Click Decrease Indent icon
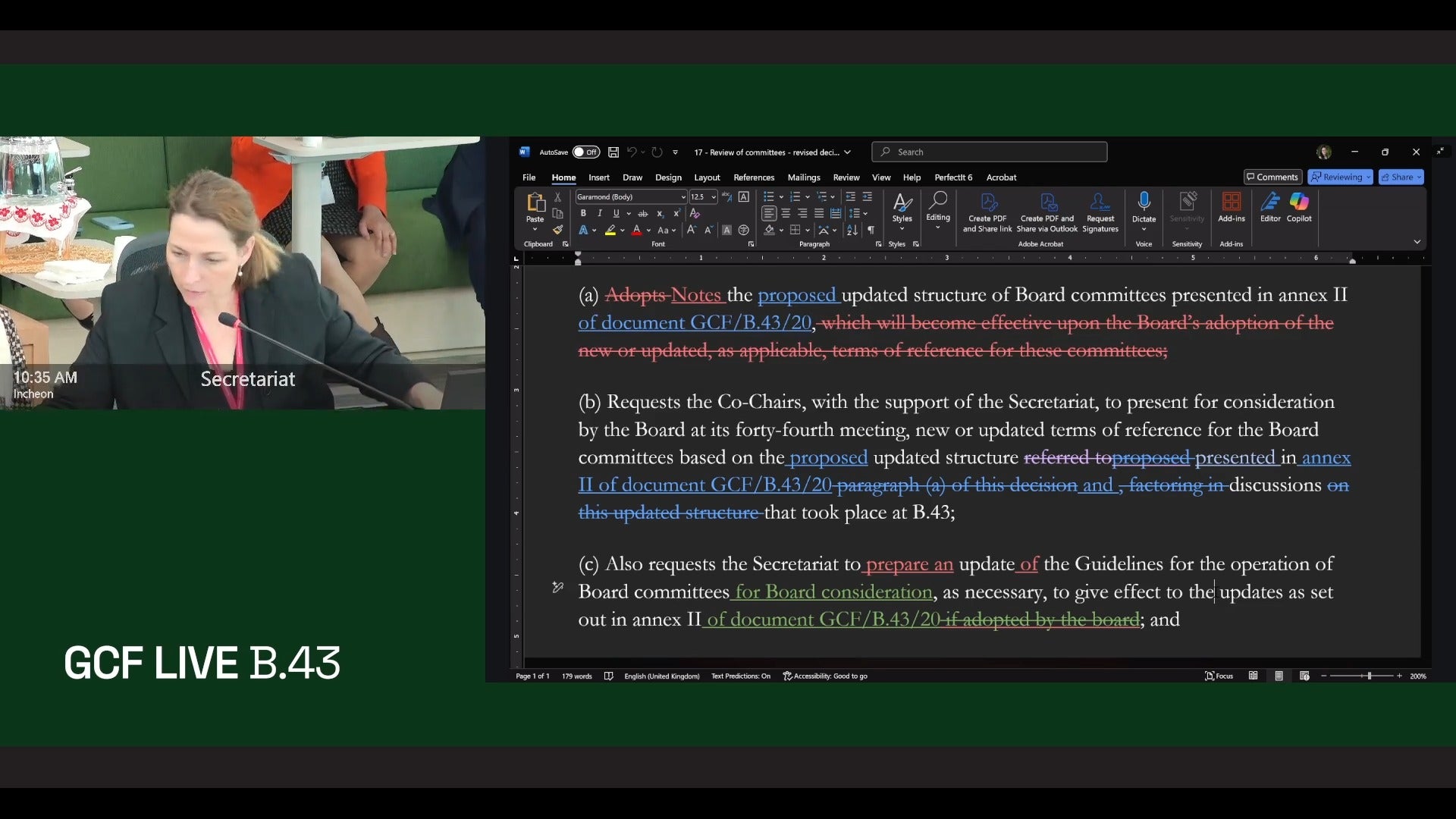The image size is (1456, 819). [x=850, y=196]
